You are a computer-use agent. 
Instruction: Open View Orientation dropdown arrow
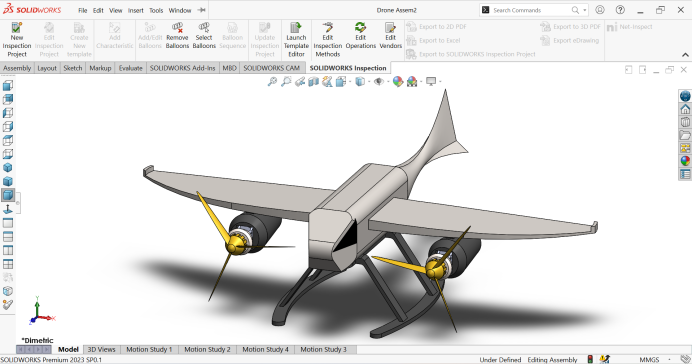point(350,82)
